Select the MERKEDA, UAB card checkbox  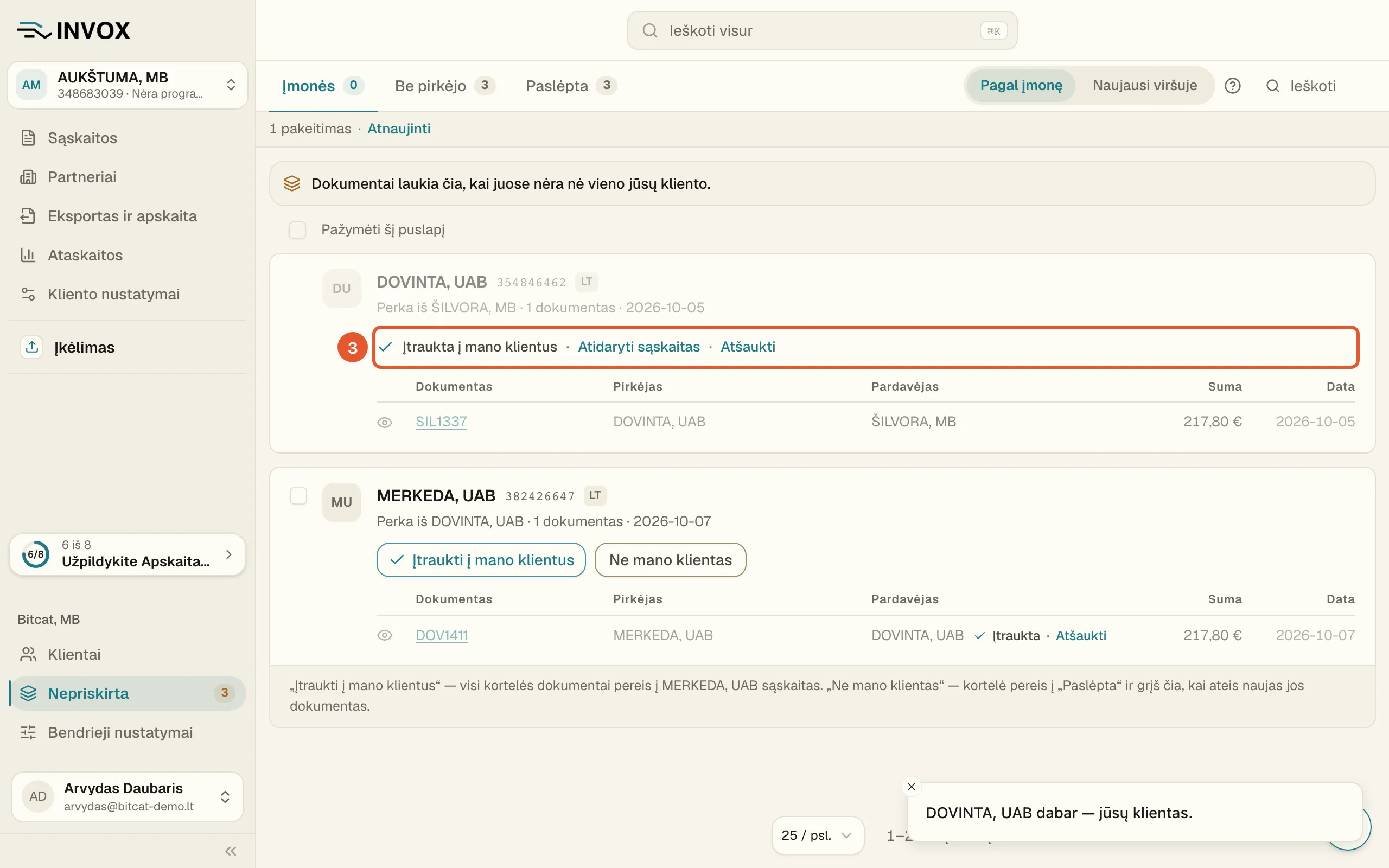(298, 495)
